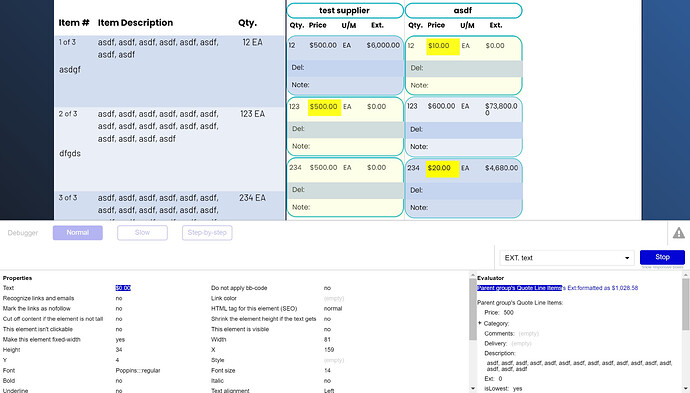This screenshot has height=393, width=690.
Task: Open the EXT. text element dropdown
Action: pyautogui.click(x=567, y=258)
